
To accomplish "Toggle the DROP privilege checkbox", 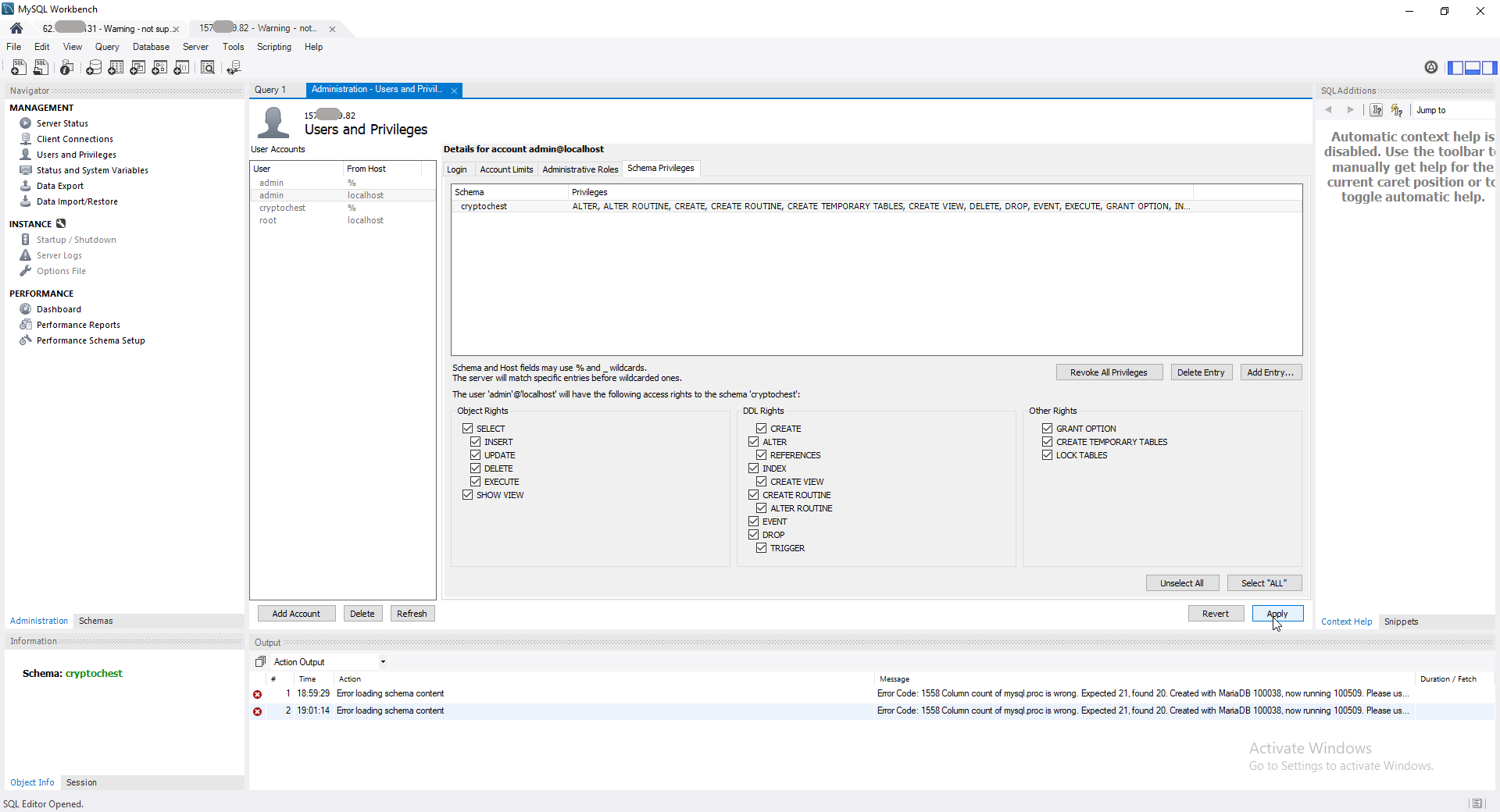I will (x=753, y=535).
